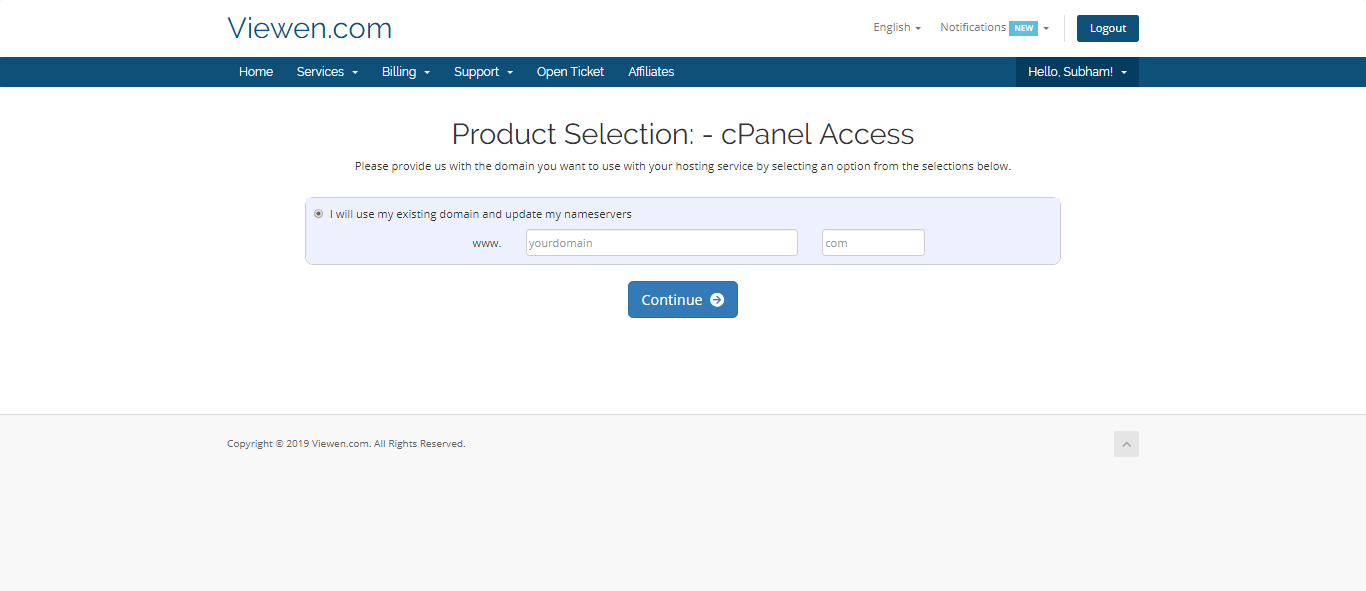Click the NEW badge beside Notifications

1023,28
